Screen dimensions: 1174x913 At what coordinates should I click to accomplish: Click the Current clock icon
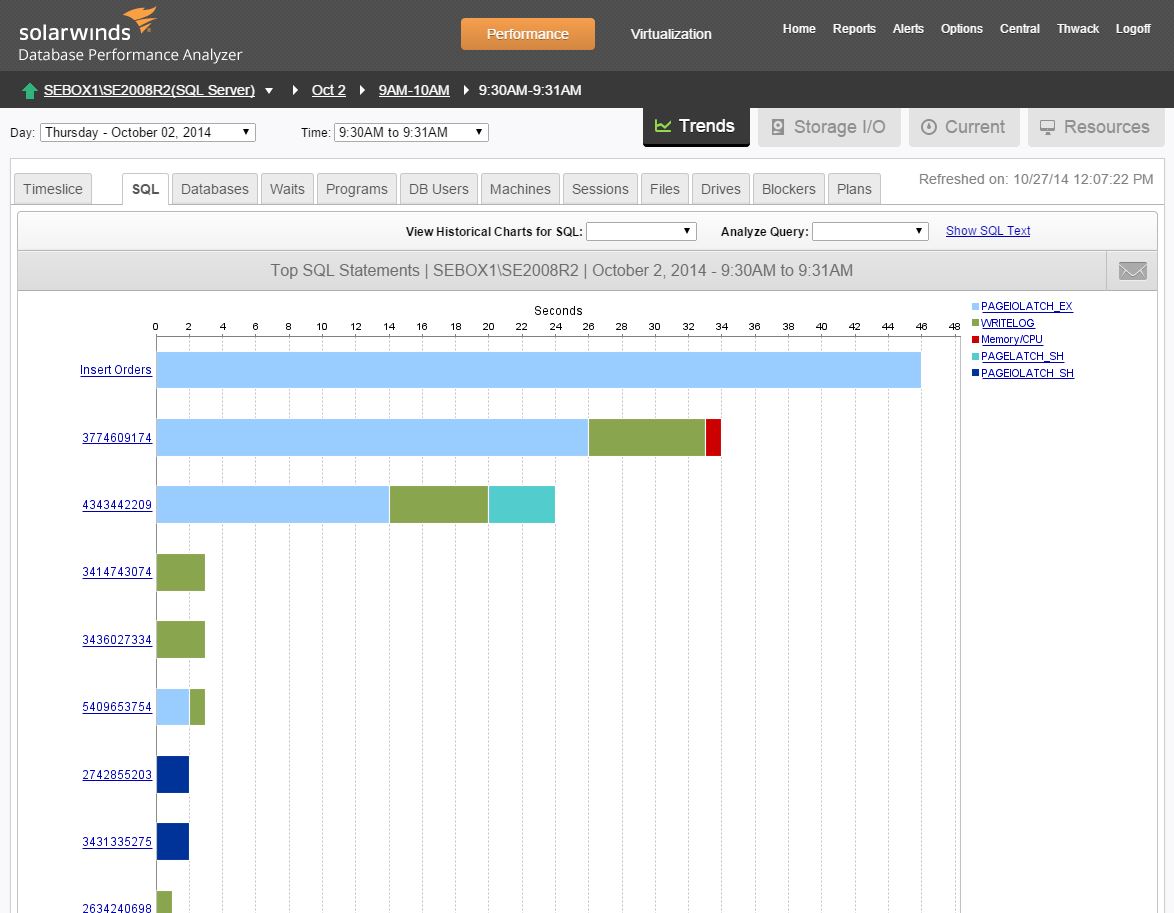(x=928, y=127)
